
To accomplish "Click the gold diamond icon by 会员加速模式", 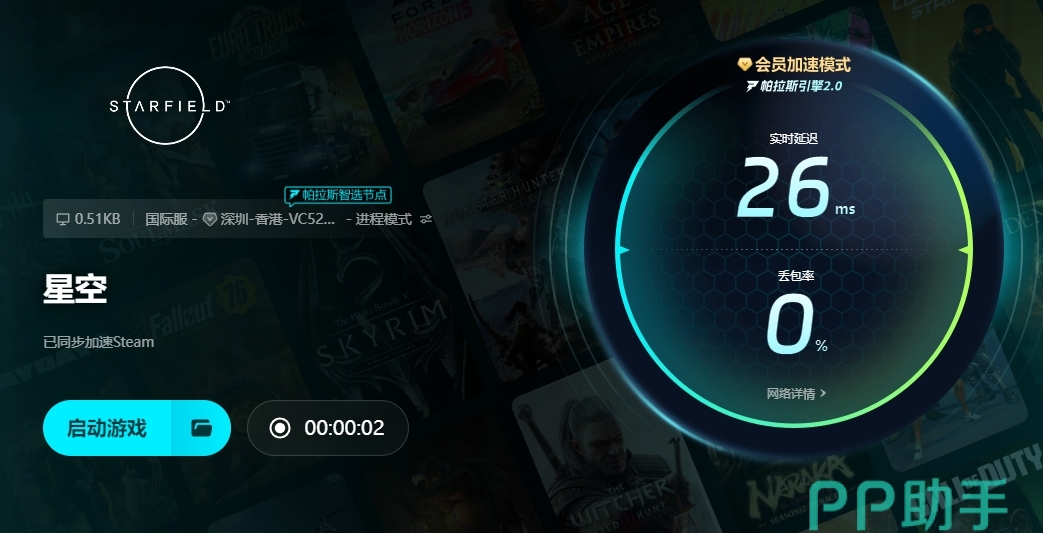I will click(745, 65).
